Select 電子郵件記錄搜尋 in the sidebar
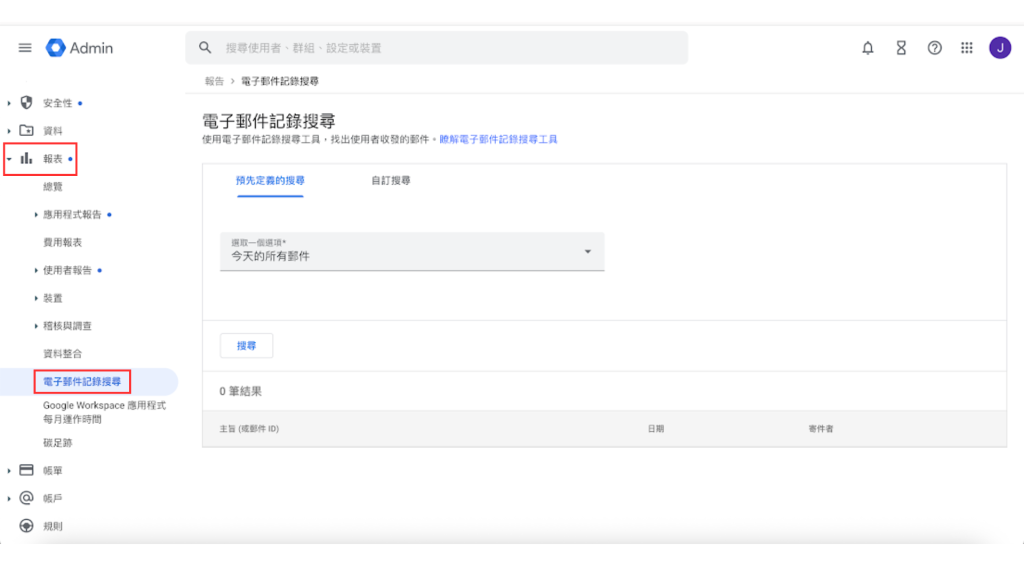 [x=82, y=381]
